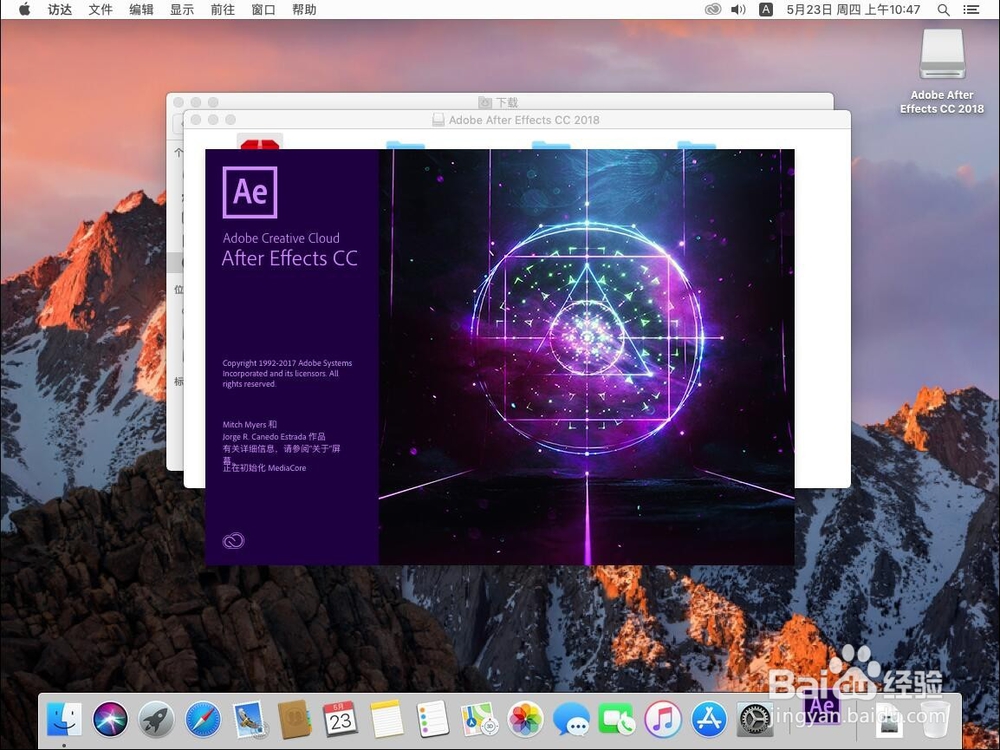Screen dimensions: 1000x750
Task: Click After Effects Ae icon in Dock
Action: [823, 708]
